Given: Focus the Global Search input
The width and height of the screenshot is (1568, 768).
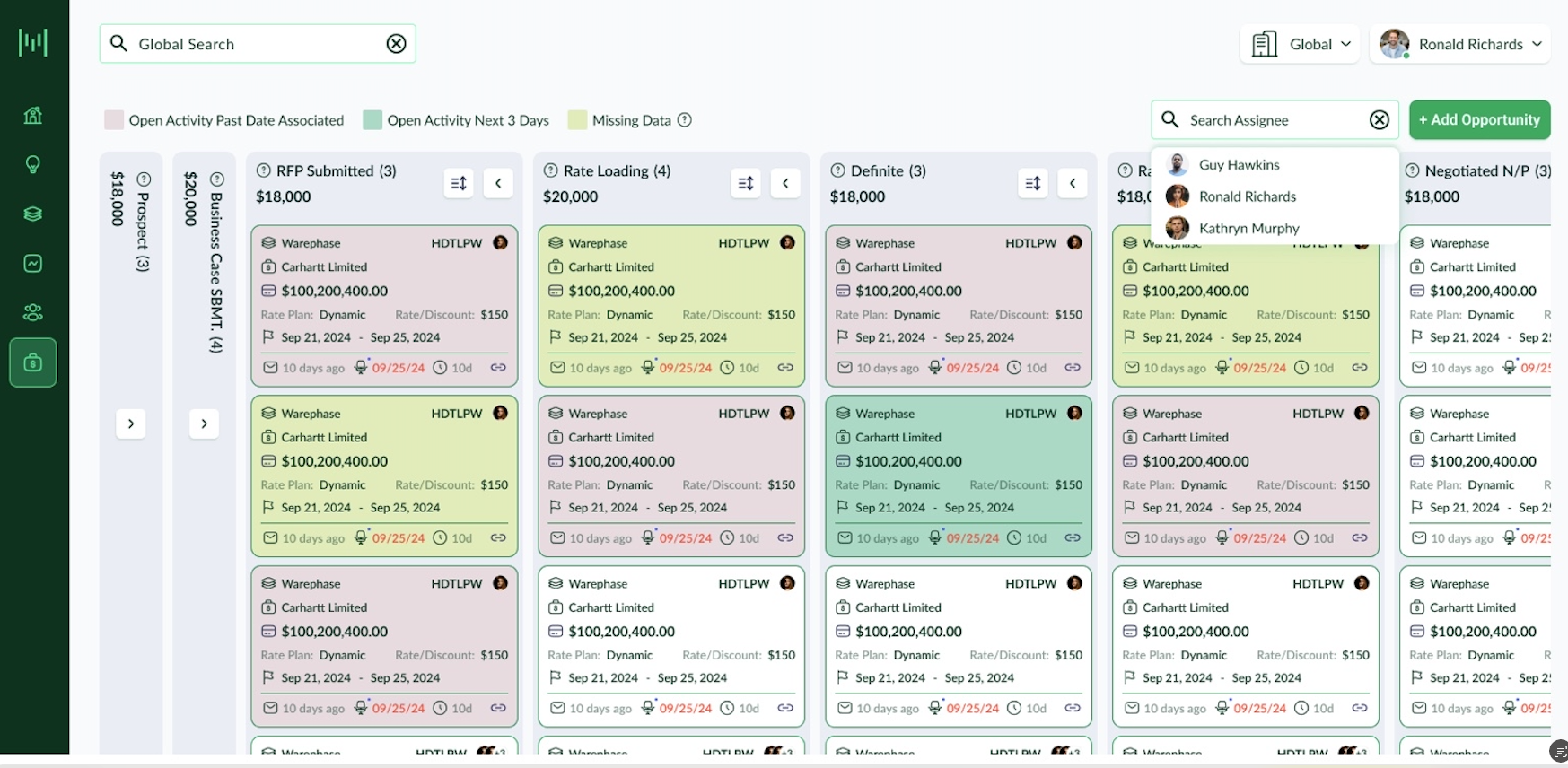Looking at the screenshot, I should coord(258,44).
